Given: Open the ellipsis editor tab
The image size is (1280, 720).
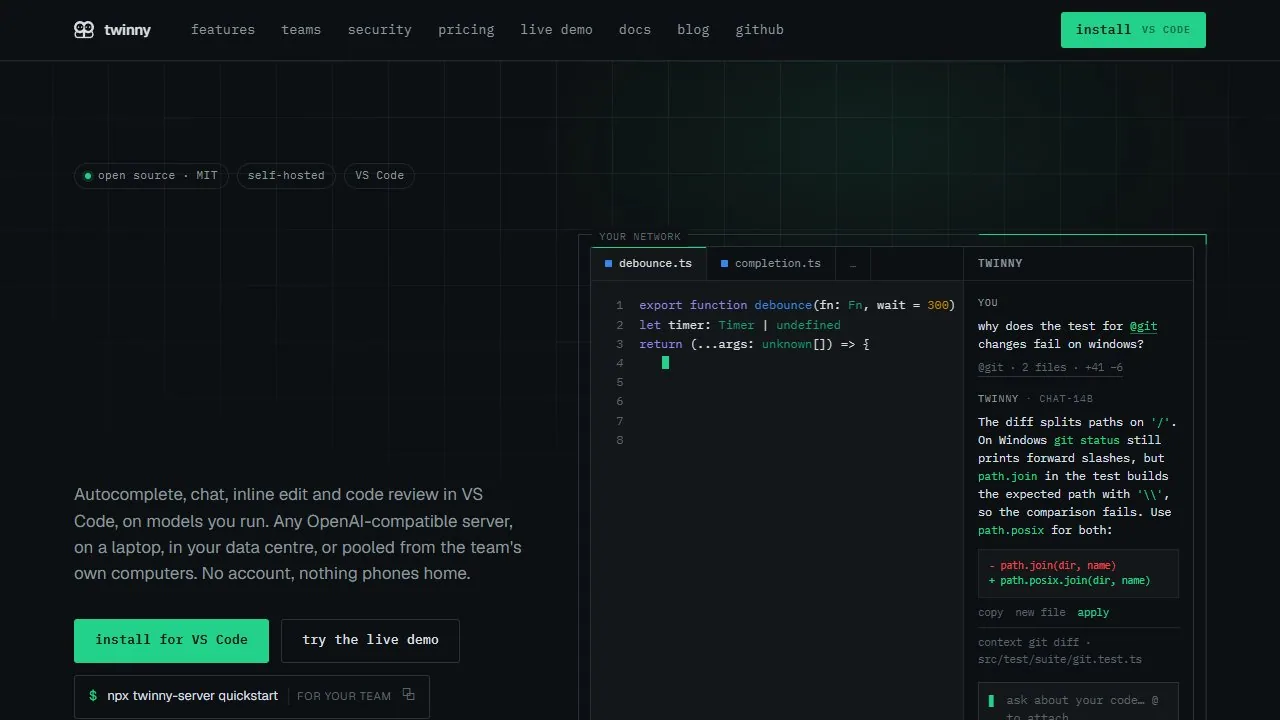Looking at the screenshot, I should pos(853,264).
